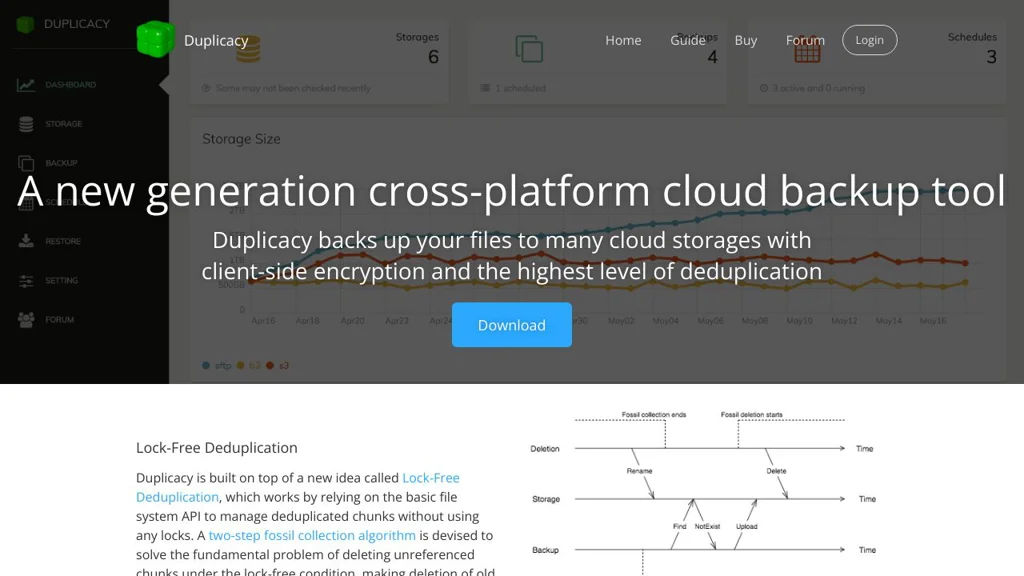The width and height of the screenshot is (1024, 576).
Task: Click '3 active and 0 running' status text
Action: pyautogui.click(x=818, y=88)
